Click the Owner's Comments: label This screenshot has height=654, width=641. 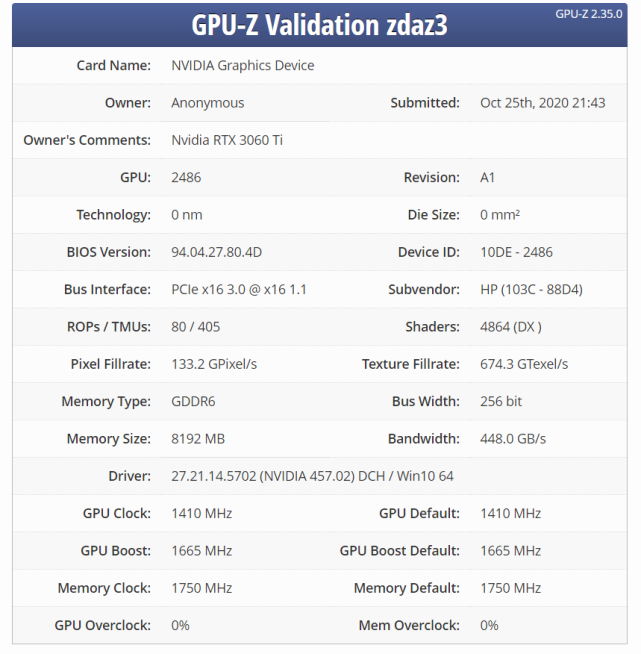[x=87, y=140]
